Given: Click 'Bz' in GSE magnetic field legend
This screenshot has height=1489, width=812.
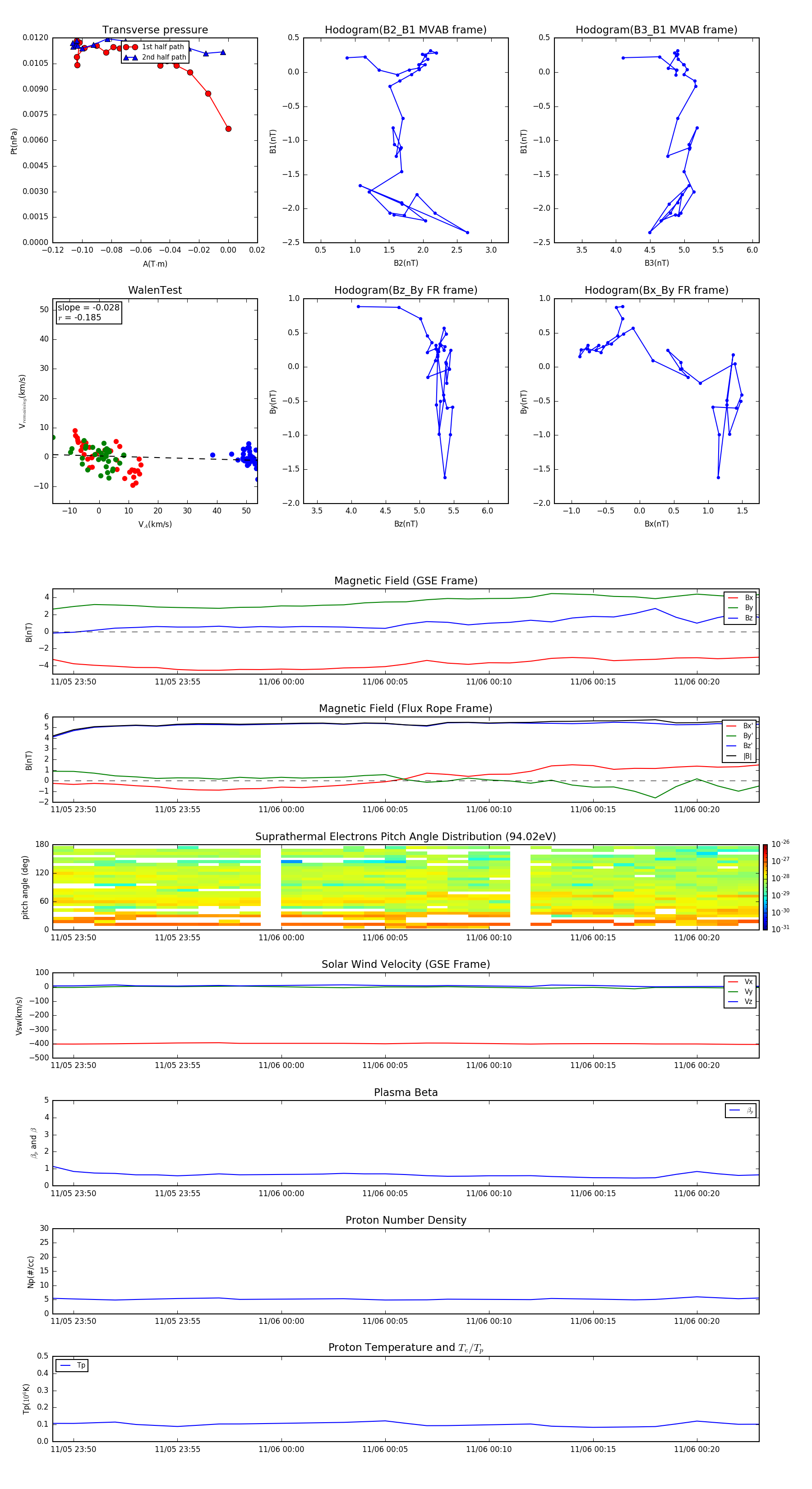Looking at the screenshot, I should pos(740,618).
